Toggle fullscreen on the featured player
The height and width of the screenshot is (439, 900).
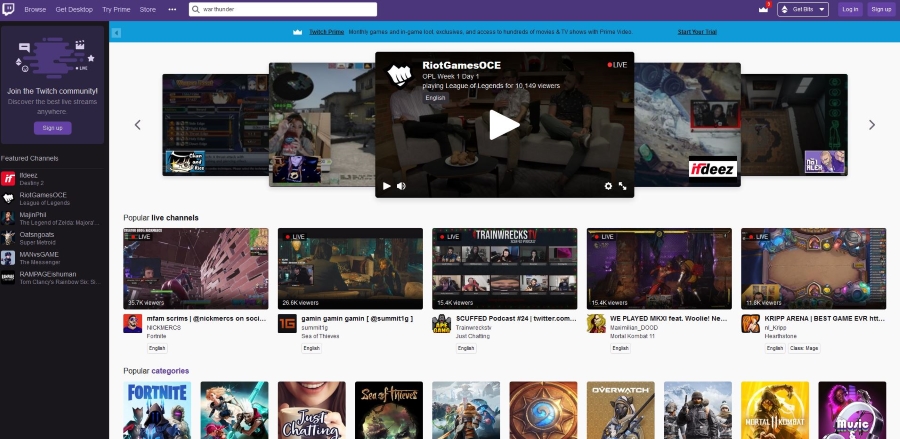(622, 186)
